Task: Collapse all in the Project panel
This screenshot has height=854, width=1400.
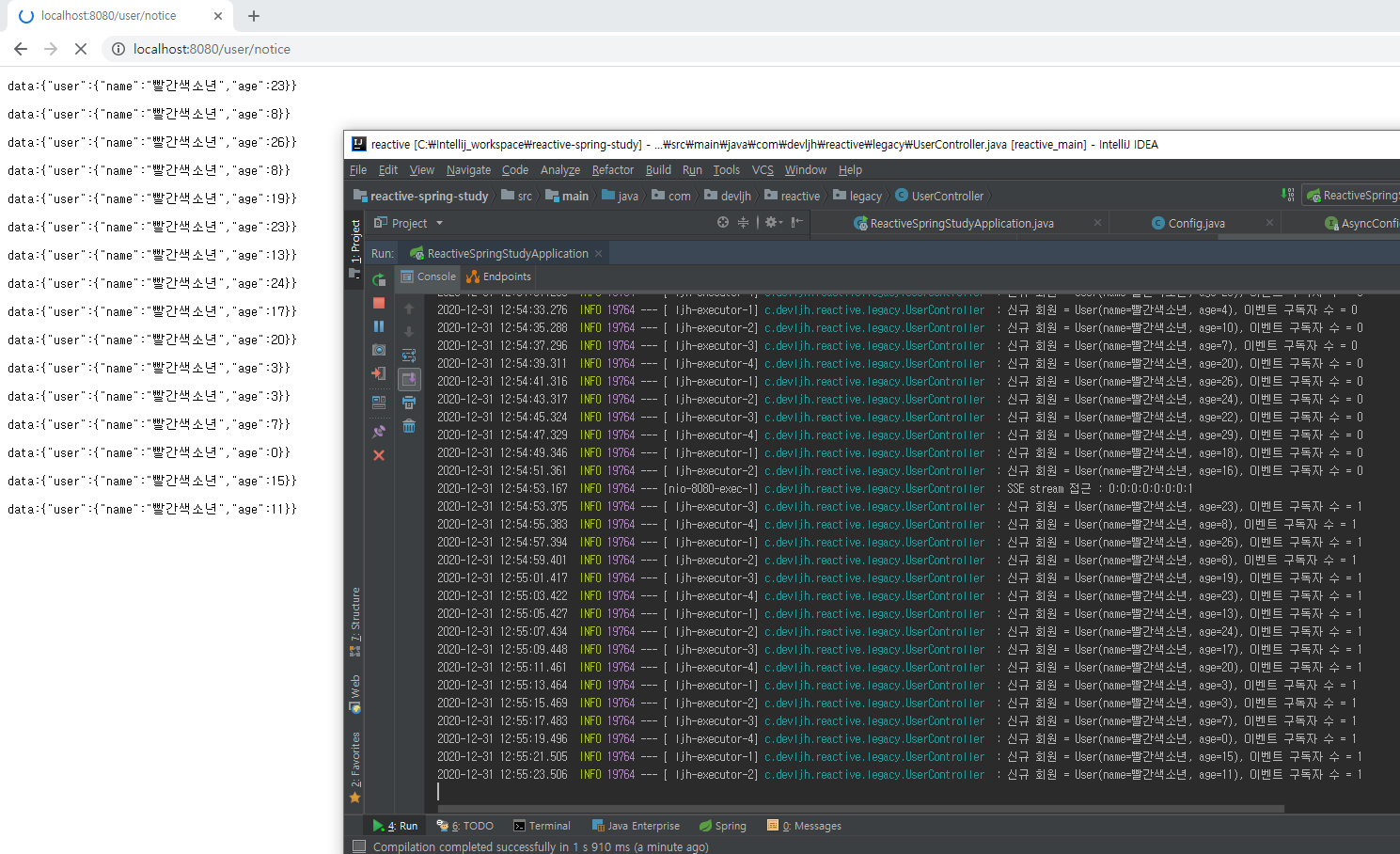Action: [x=743, y=223]
